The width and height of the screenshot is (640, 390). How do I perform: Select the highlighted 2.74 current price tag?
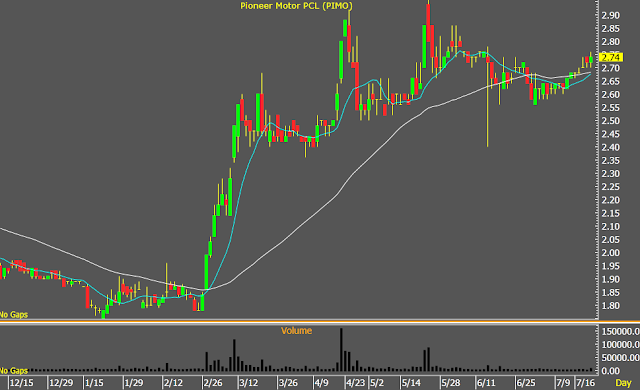611,57
